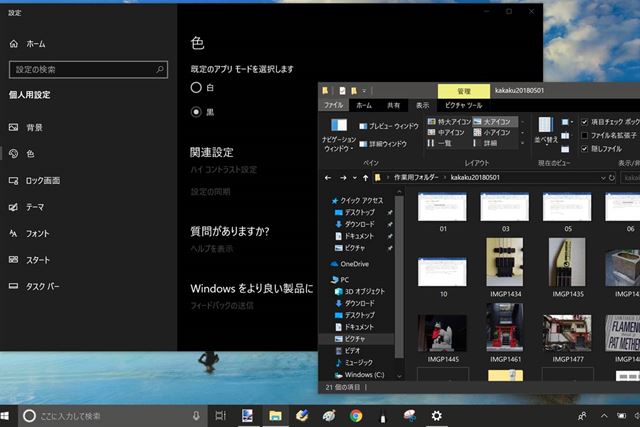Refresh the Explorer folder view
640x427 pixels.
[x=611, y=178]
